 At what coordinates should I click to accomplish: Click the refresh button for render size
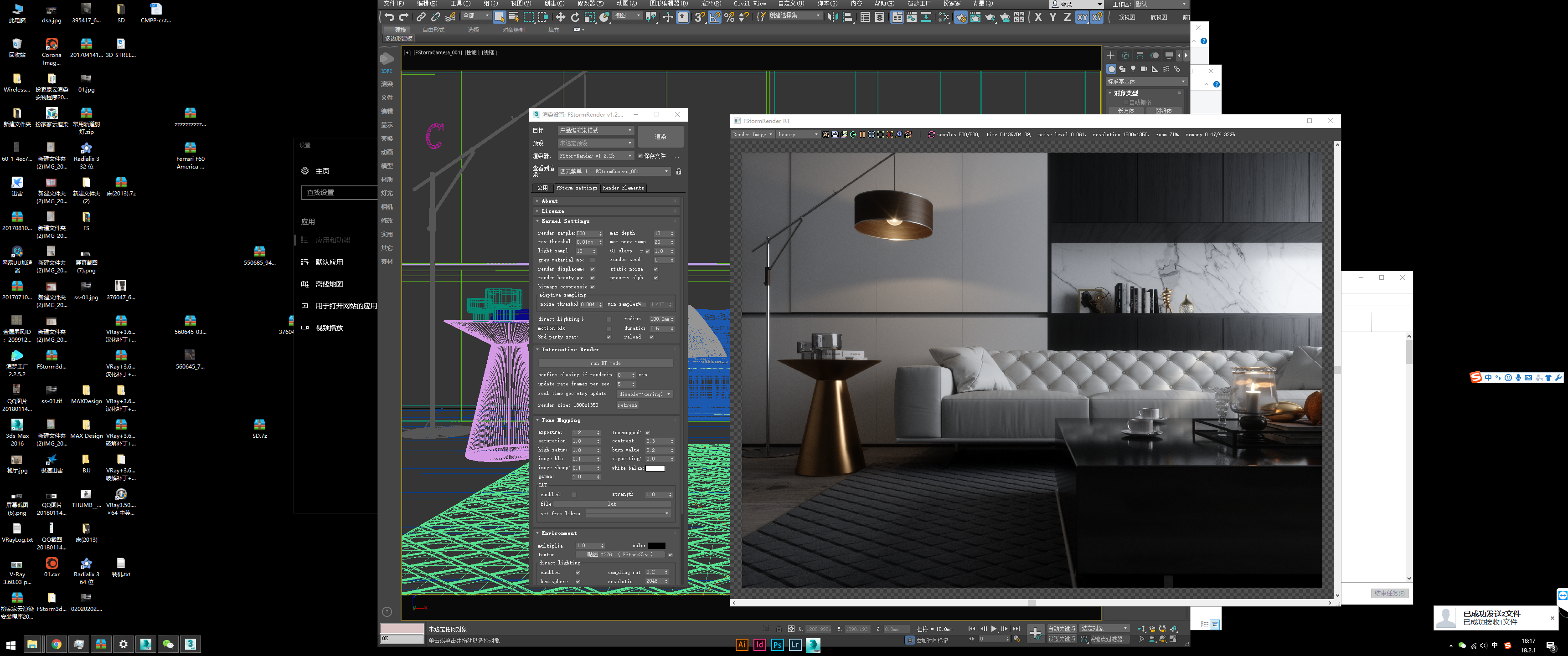click(628, 405)
